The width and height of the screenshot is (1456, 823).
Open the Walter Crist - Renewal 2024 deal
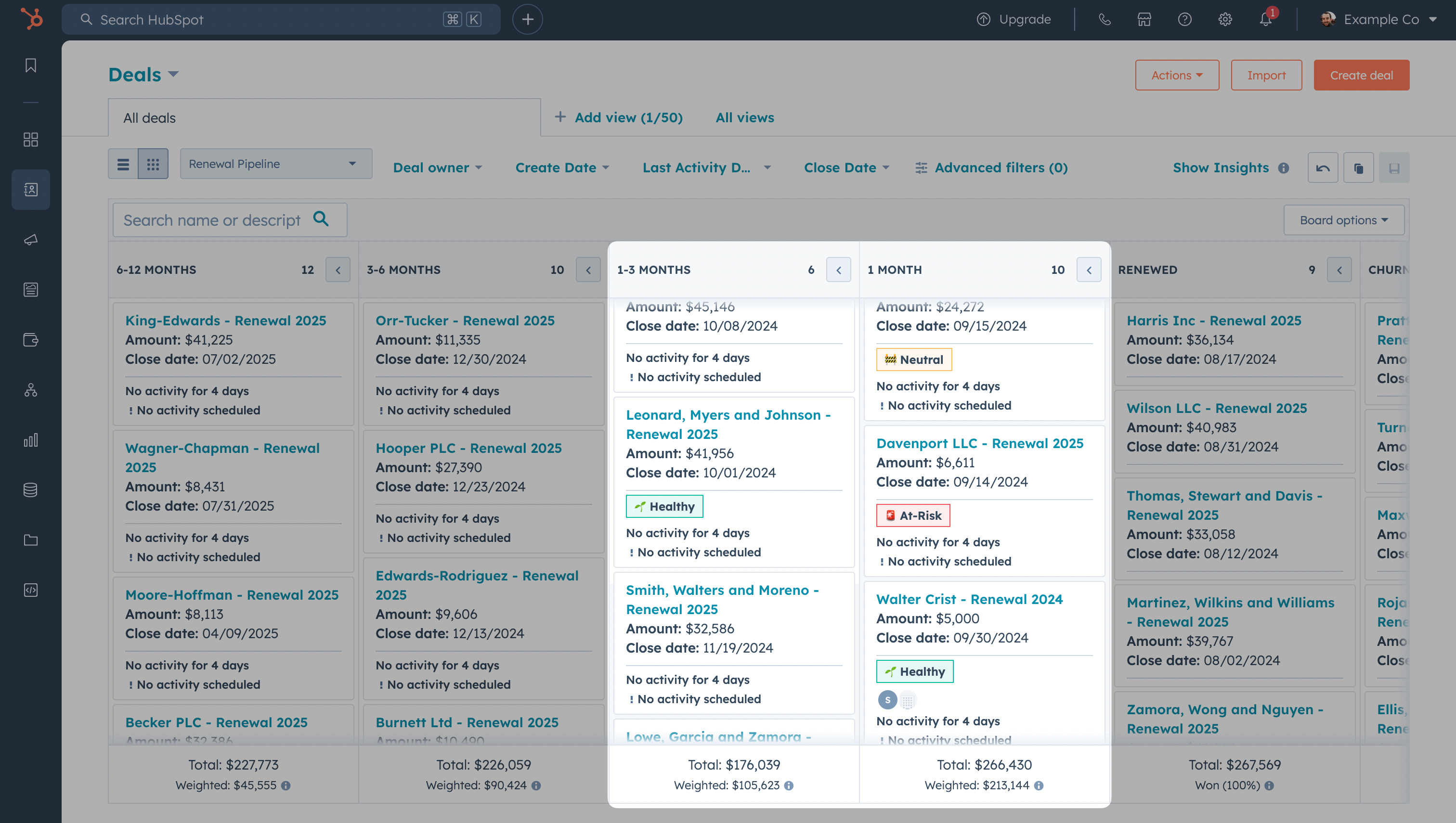click(969, 599)
